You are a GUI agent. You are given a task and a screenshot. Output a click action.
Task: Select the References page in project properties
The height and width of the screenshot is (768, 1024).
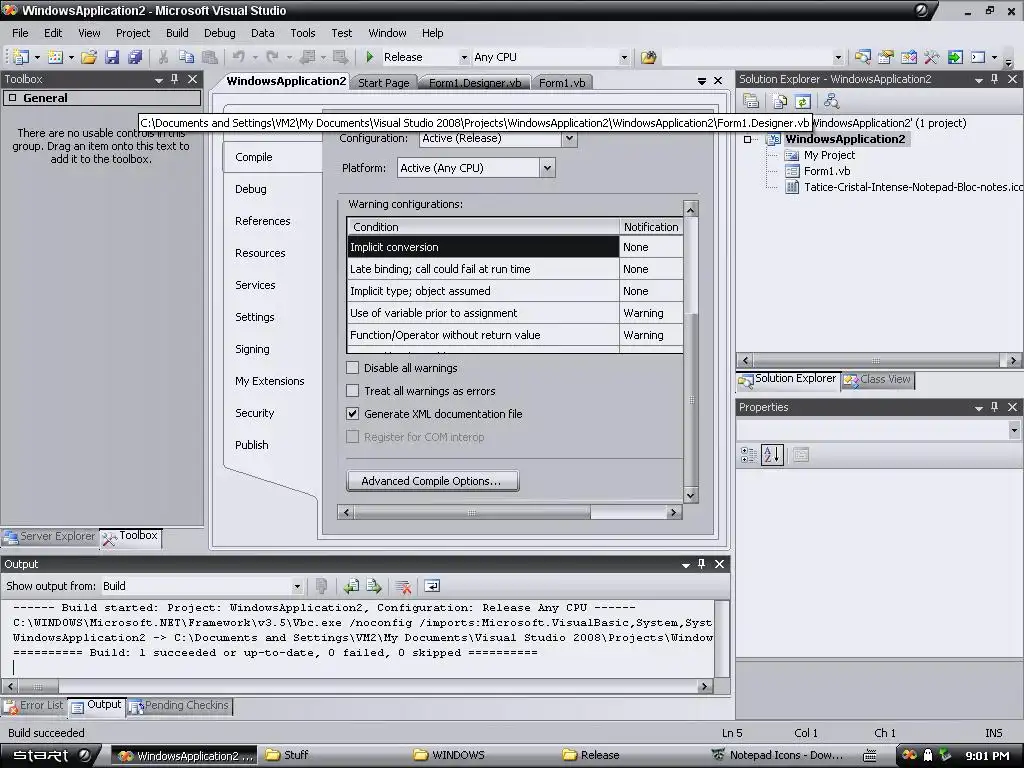[x=263, y=221]
